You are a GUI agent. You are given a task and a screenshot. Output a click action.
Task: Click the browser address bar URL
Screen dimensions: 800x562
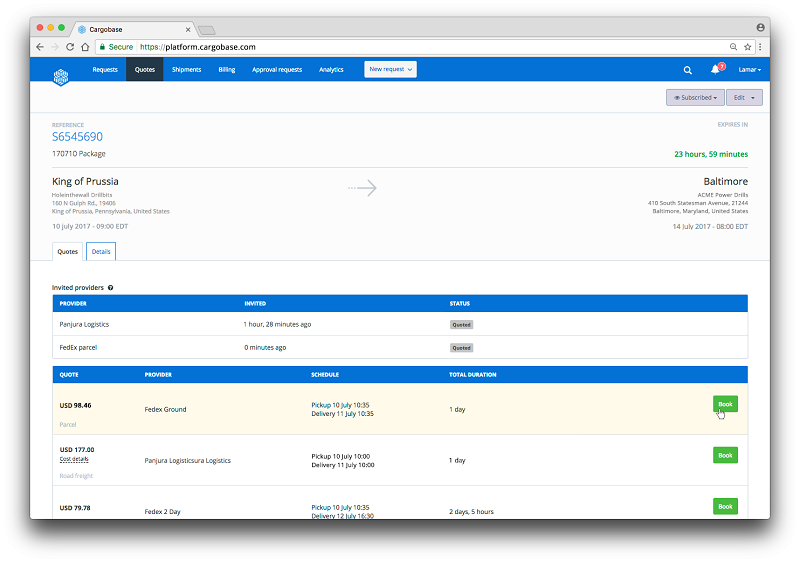(197, 47)
